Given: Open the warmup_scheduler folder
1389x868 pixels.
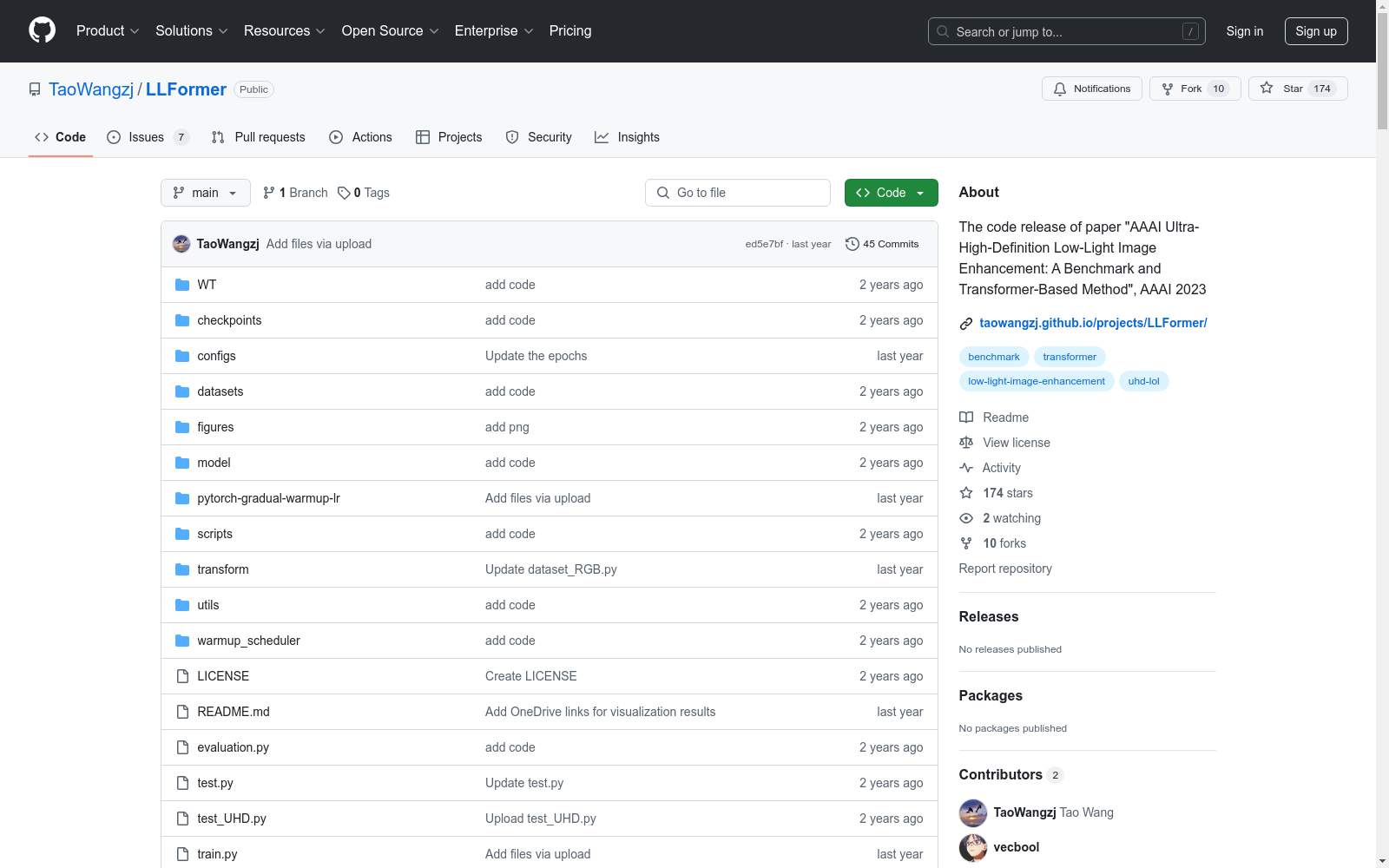Looking at the screenshot, I should pyautogui.click(x=248, y=641).
